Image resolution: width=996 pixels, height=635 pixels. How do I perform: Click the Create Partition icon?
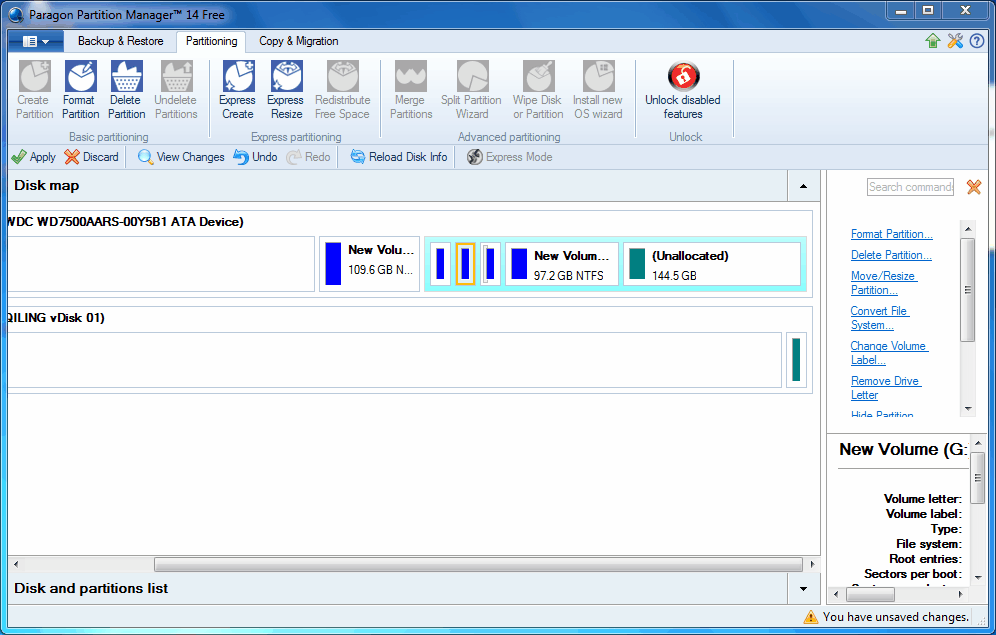click(x=34, y=90)
